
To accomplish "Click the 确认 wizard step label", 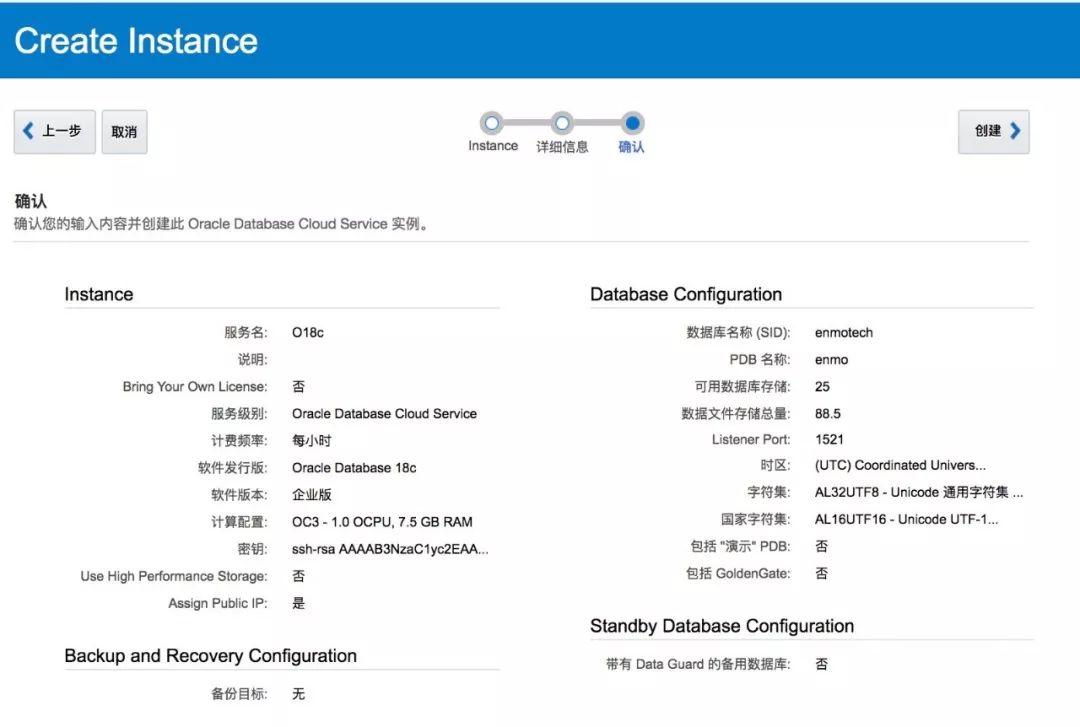I will point(632,147).
